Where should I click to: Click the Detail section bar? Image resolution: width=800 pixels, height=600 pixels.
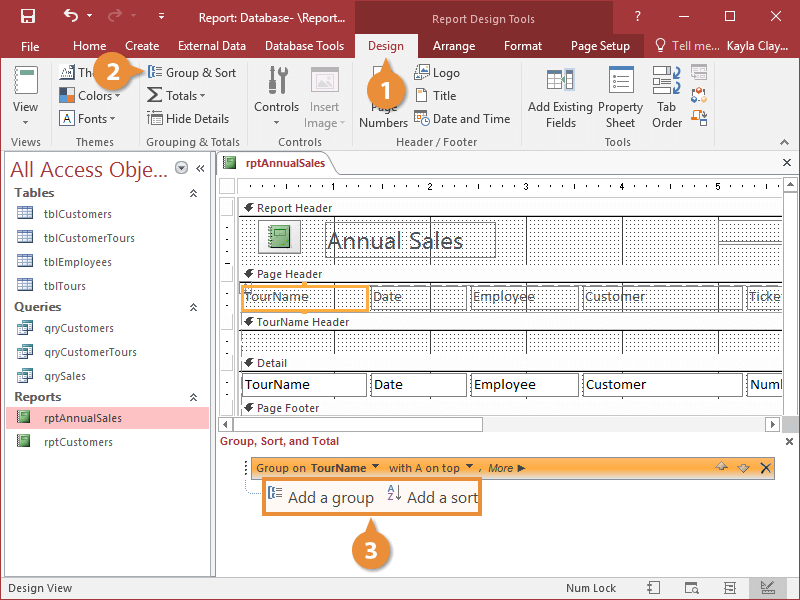[x=510, y=363]
